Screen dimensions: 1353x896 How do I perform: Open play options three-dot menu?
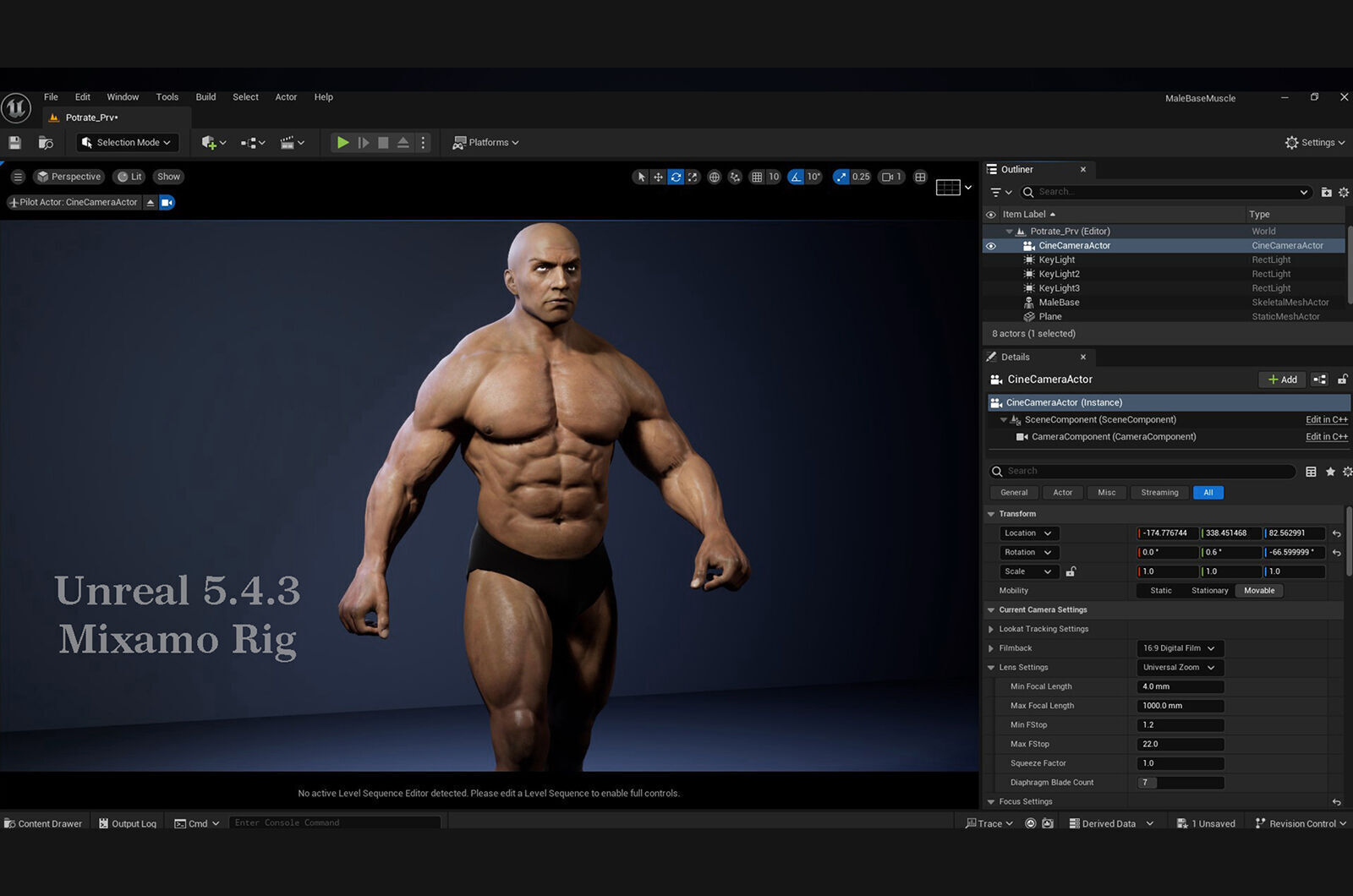[x=423, y=143]
